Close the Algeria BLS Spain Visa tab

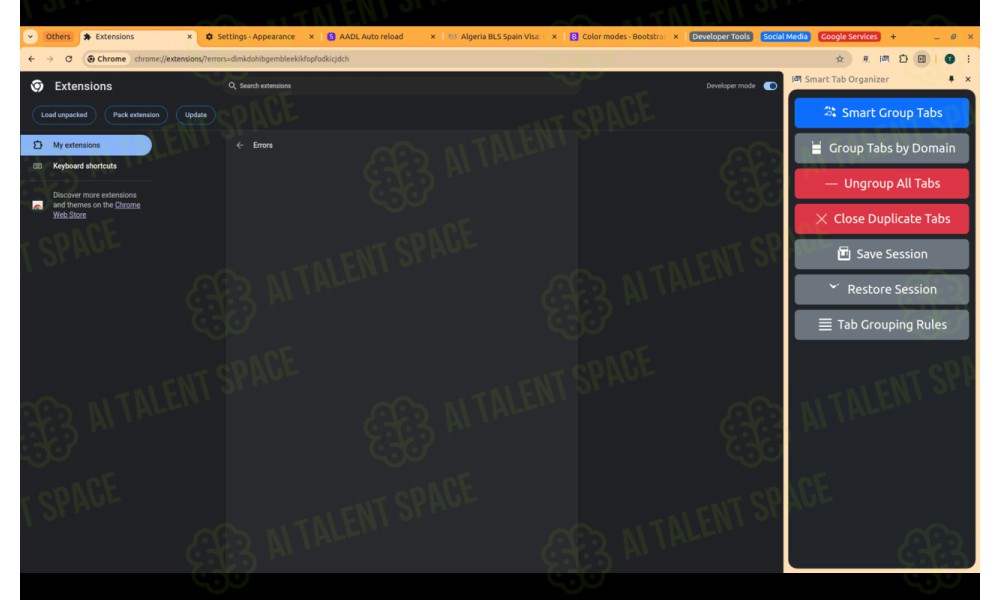coord(554,37)
